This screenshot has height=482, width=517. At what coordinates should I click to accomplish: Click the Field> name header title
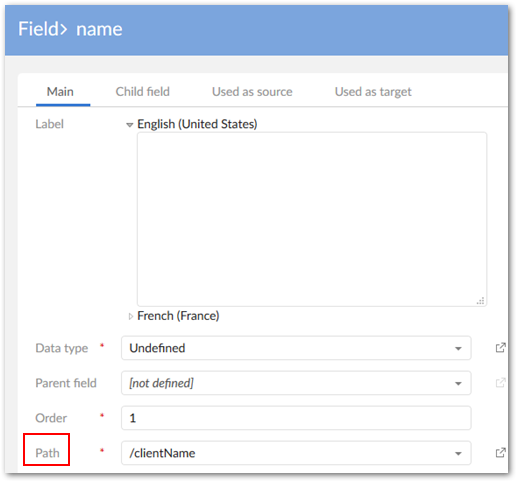(70, 29)
